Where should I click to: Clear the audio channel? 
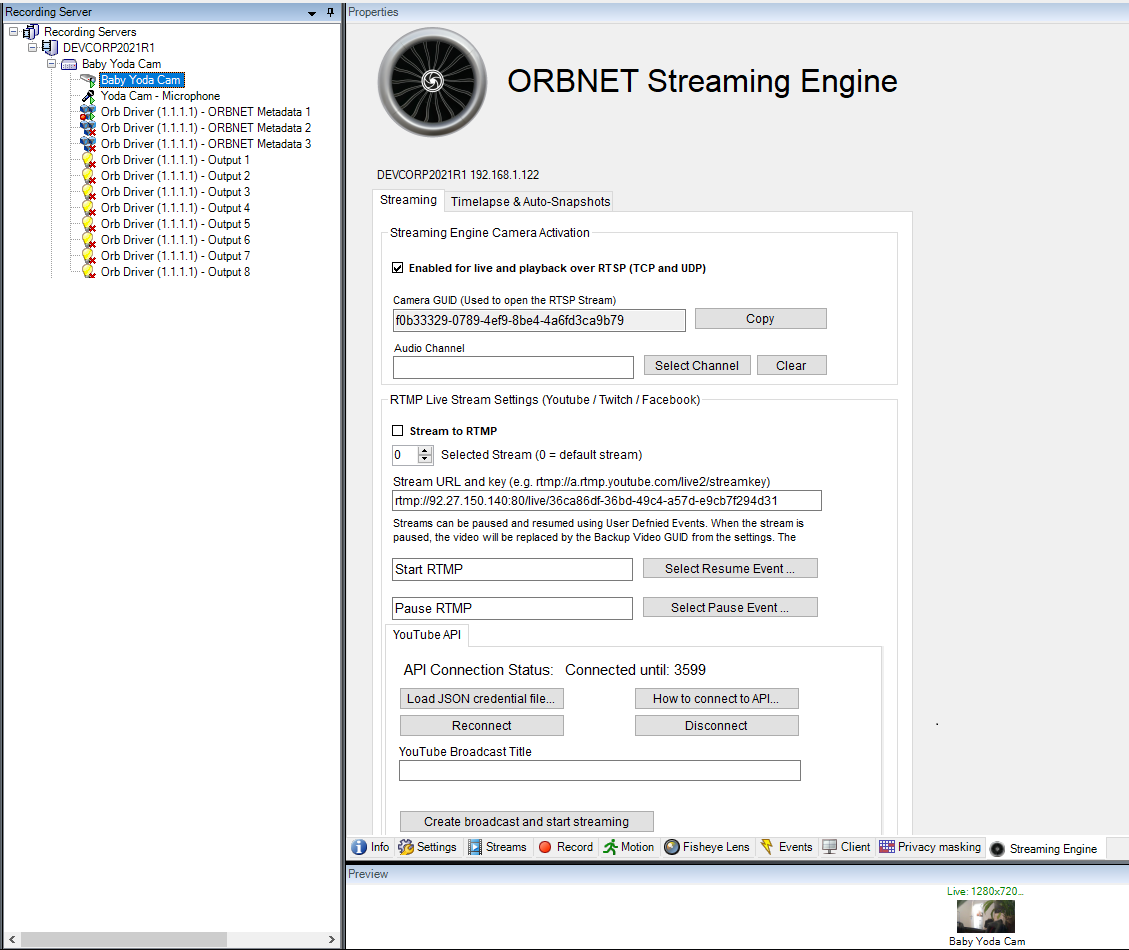pyautogui.click(x=791, y=365)
